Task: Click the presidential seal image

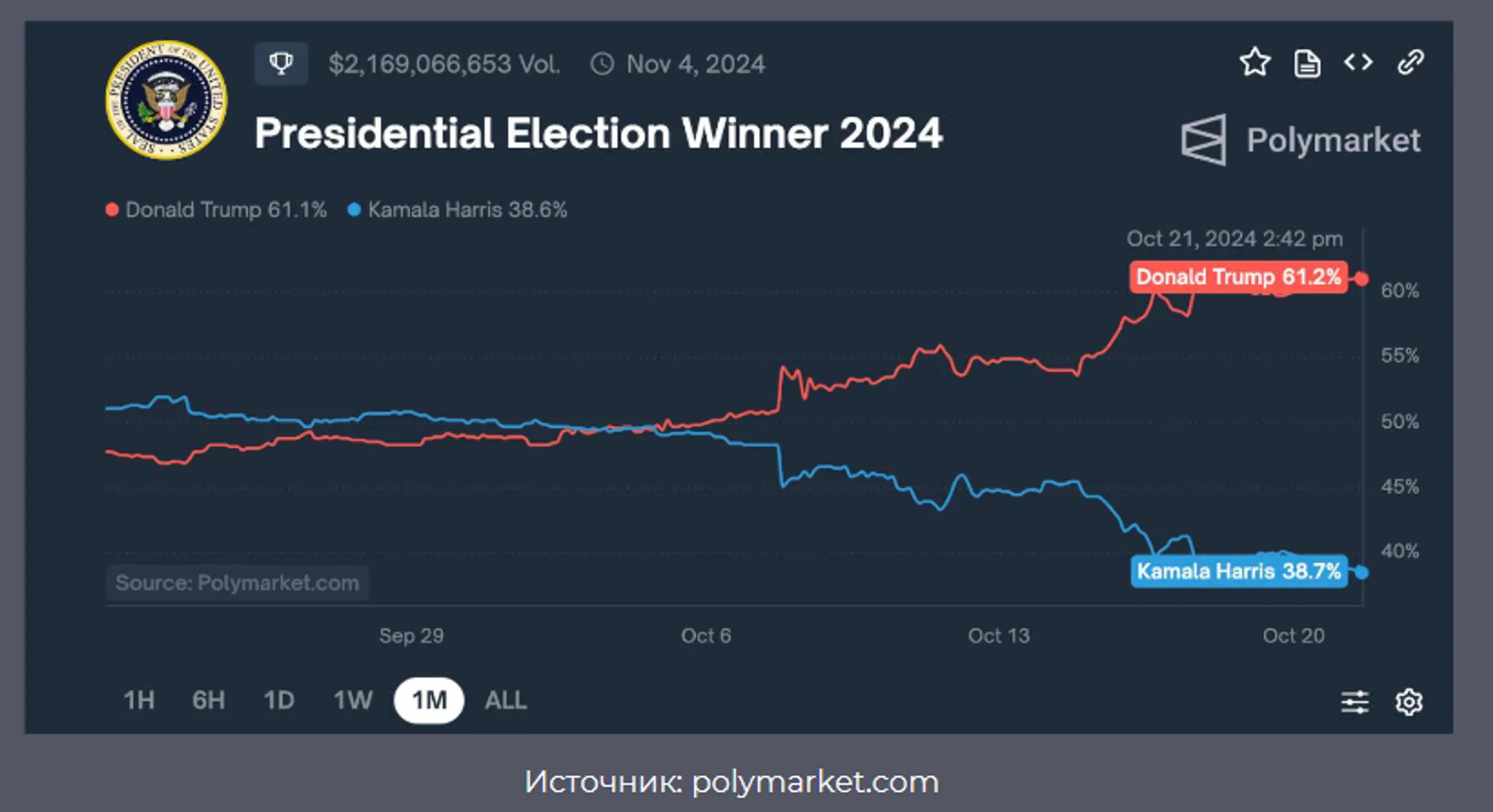Action: tap(166, 100)
